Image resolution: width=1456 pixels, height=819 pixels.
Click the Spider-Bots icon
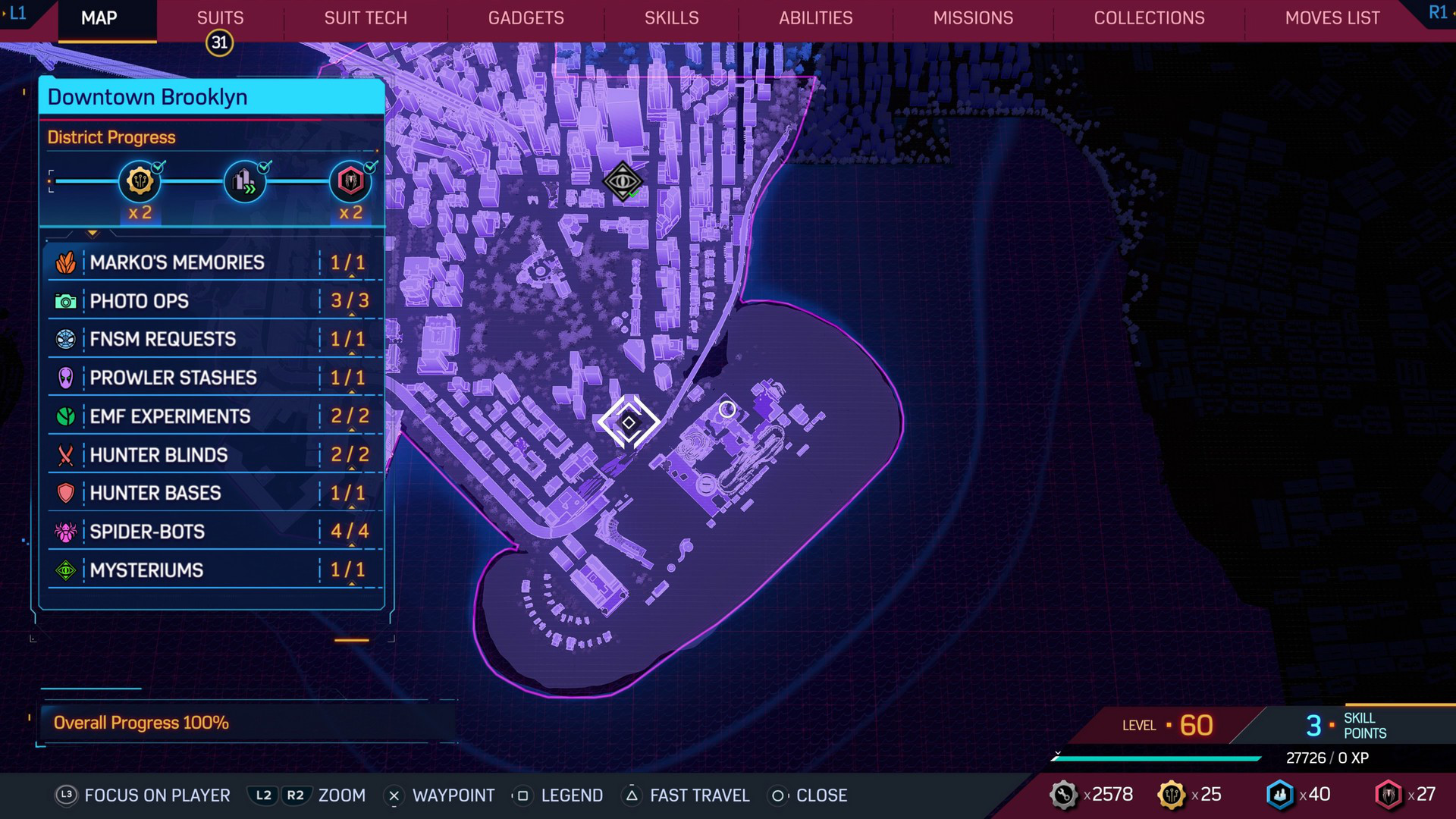67,531
